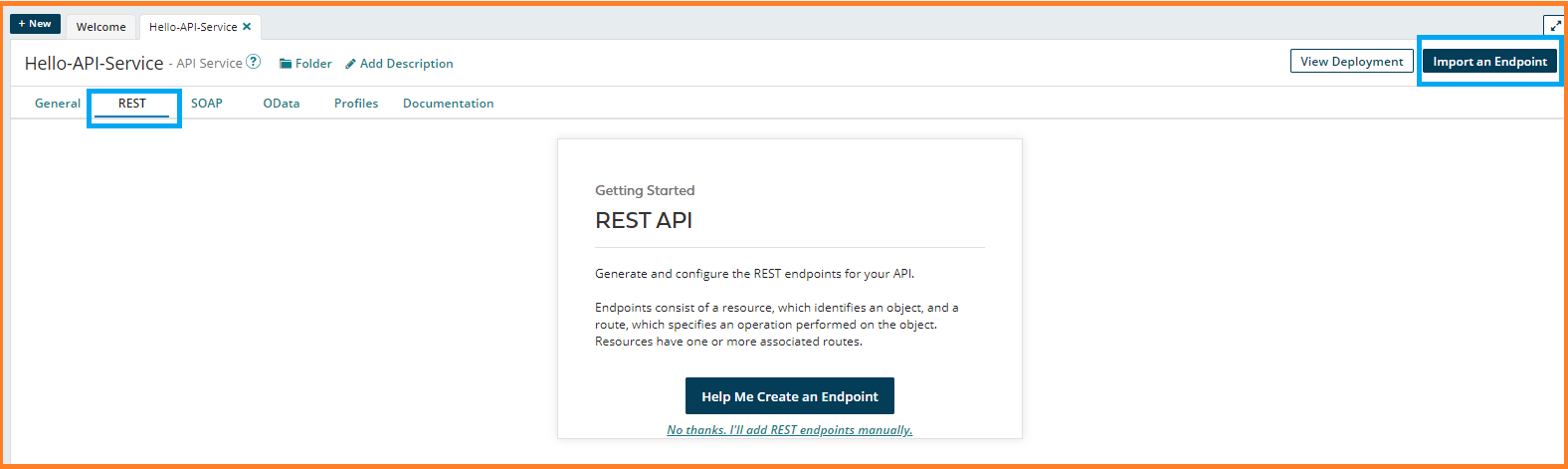Click the Folder icon link
The height and width of the screenshot is (469, 1568).
click(286, 64)
